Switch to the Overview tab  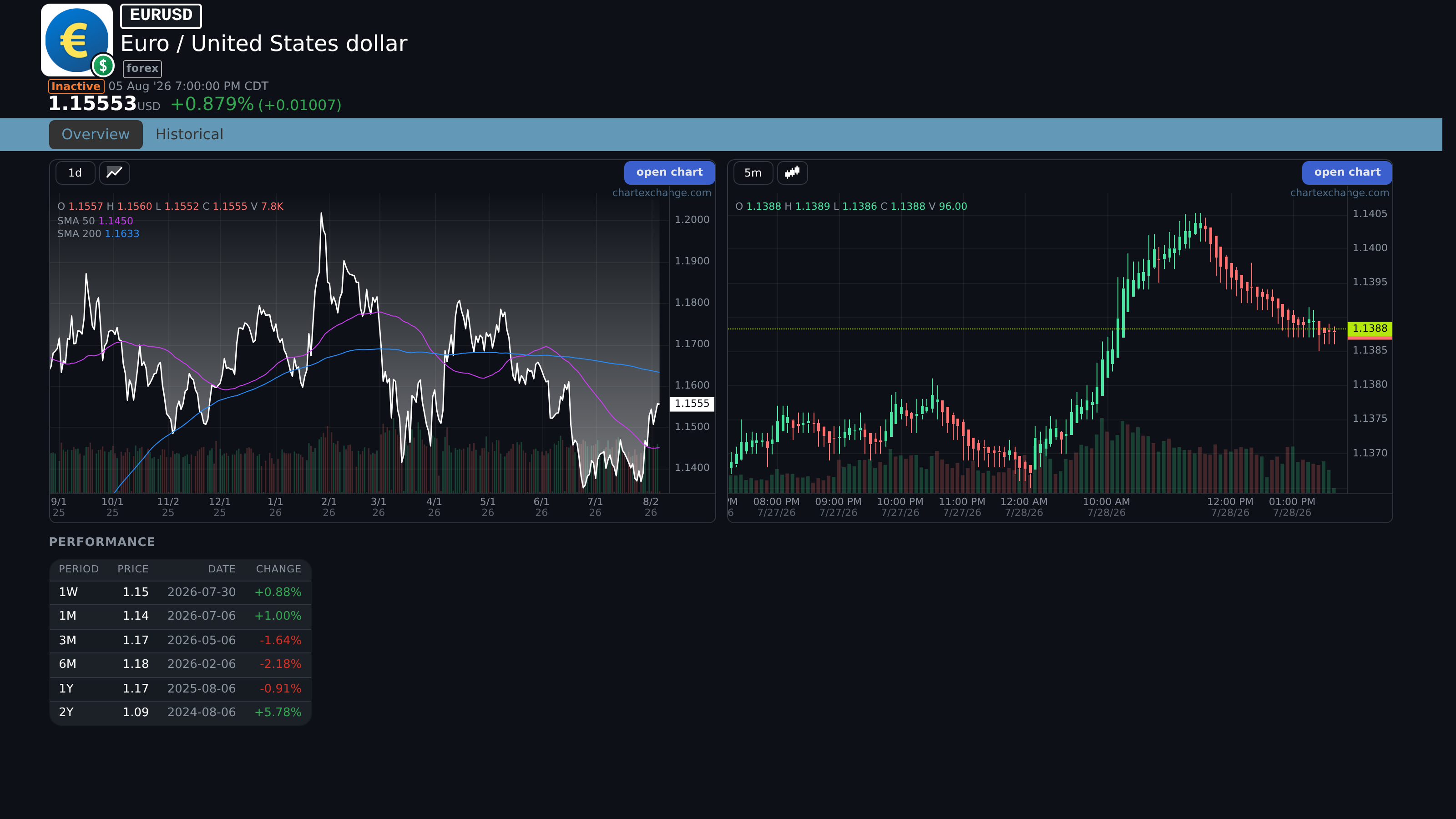point(96,135)
